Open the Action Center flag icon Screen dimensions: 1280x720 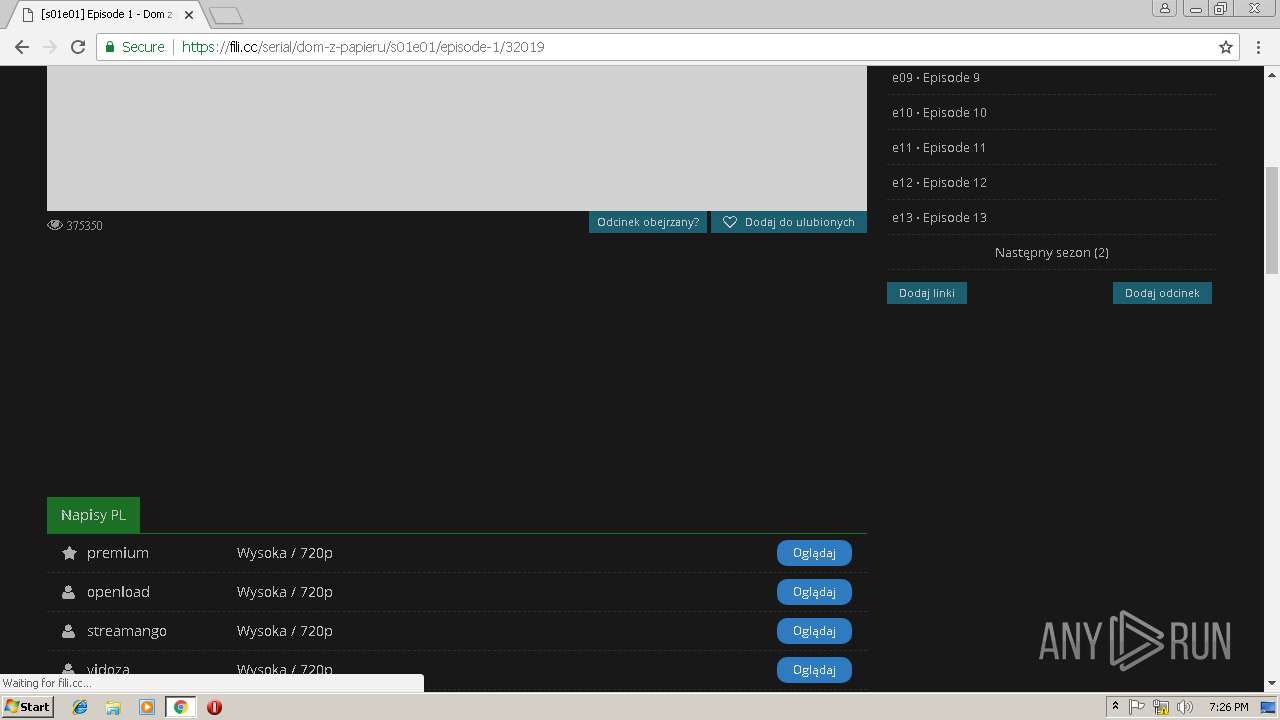pyautogui.click(x=1137, y=707)
